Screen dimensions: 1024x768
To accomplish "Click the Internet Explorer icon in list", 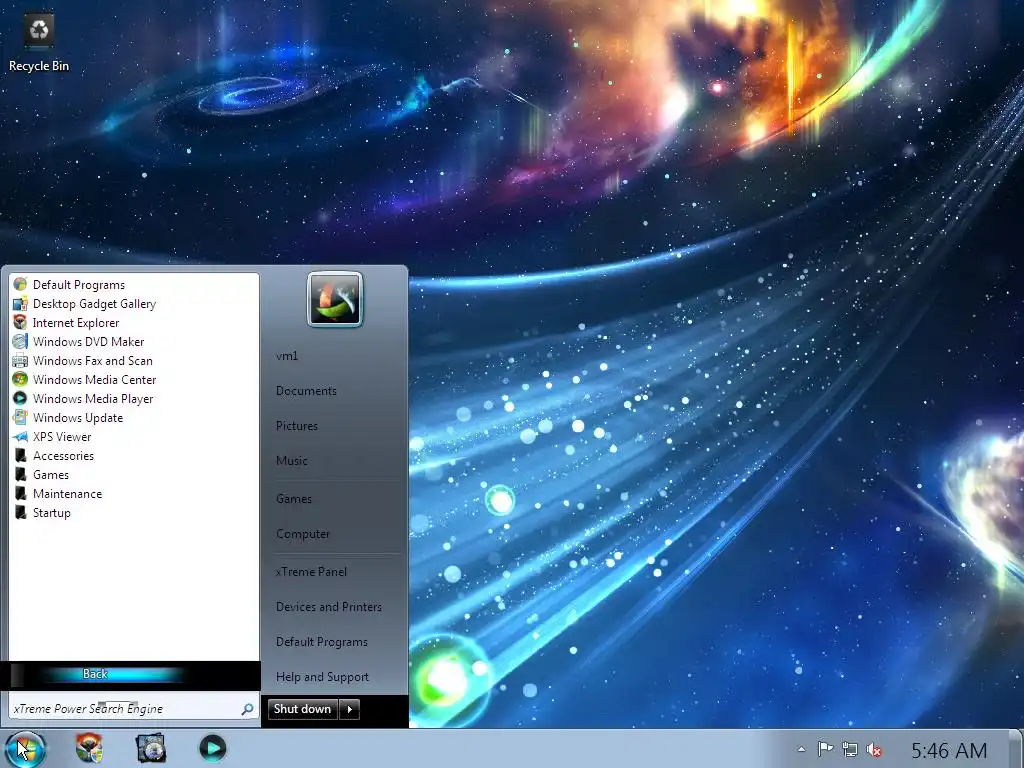I will (x=20, y=323).
